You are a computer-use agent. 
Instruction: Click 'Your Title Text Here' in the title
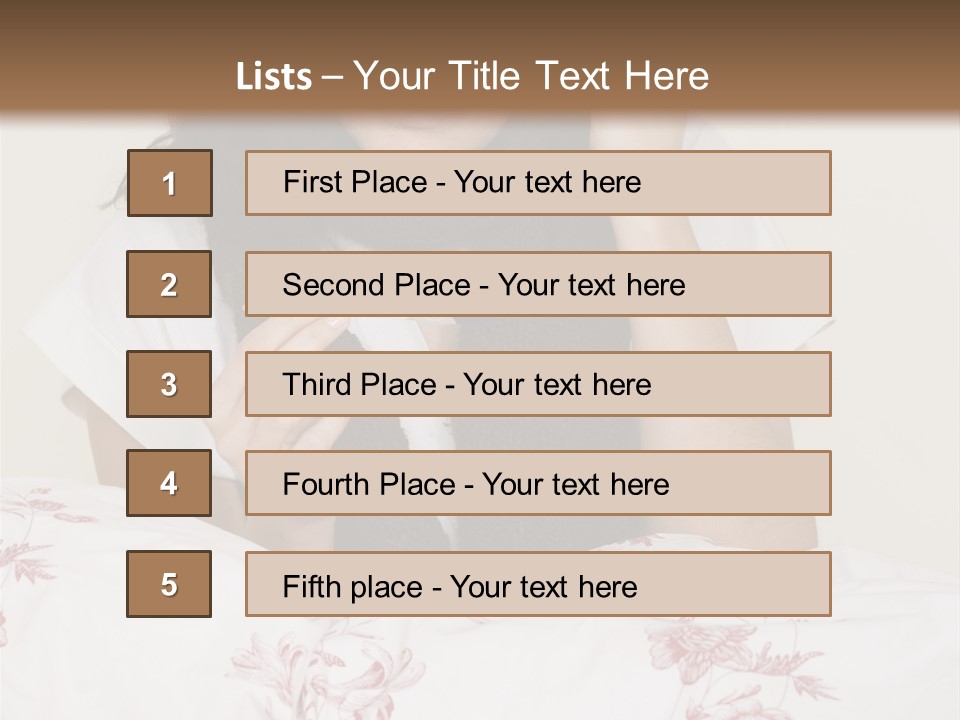(x=531, y=76)
